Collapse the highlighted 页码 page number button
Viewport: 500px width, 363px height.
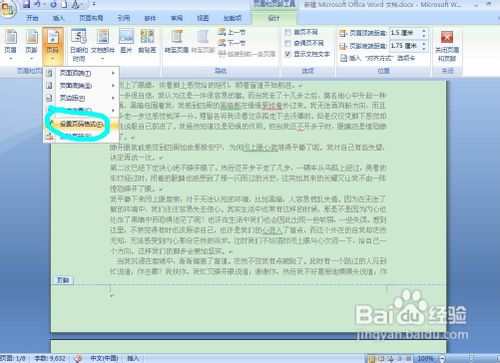click(x=53, y=45)
